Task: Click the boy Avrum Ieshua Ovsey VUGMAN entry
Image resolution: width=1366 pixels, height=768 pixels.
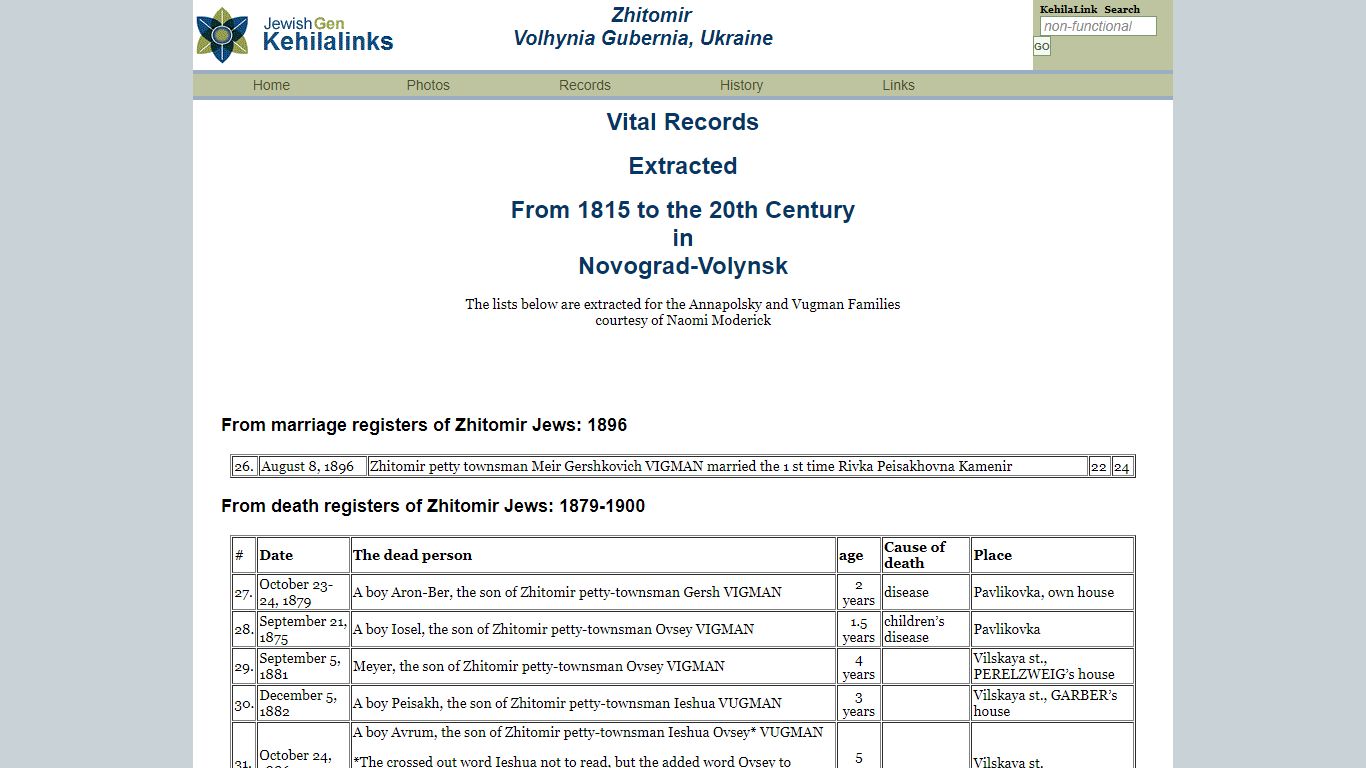Action: point(594,746)
